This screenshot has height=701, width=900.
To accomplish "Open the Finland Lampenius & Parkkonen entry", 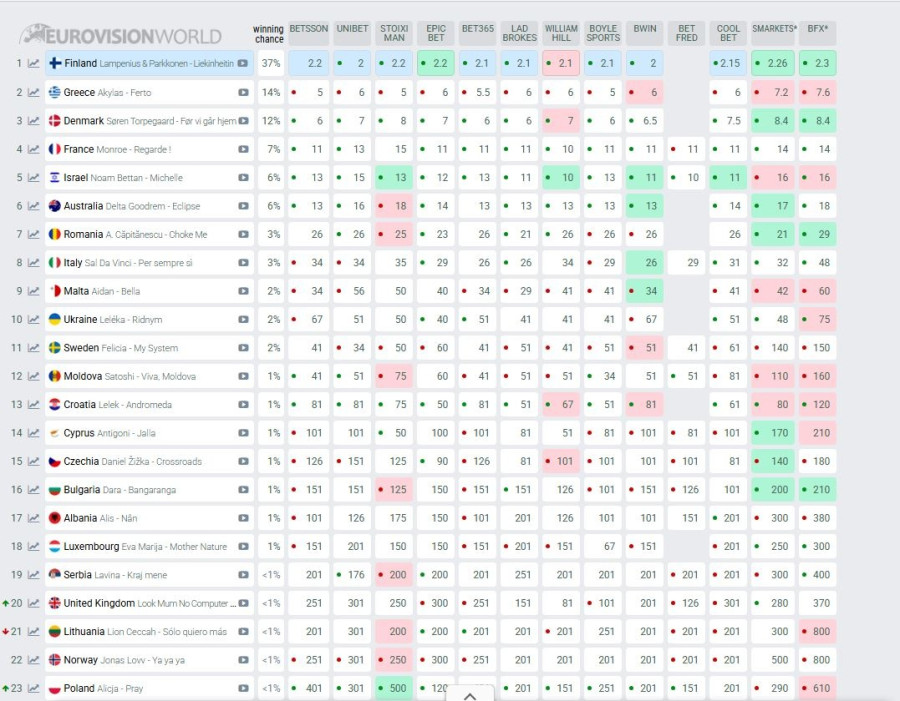I will 149,64.
